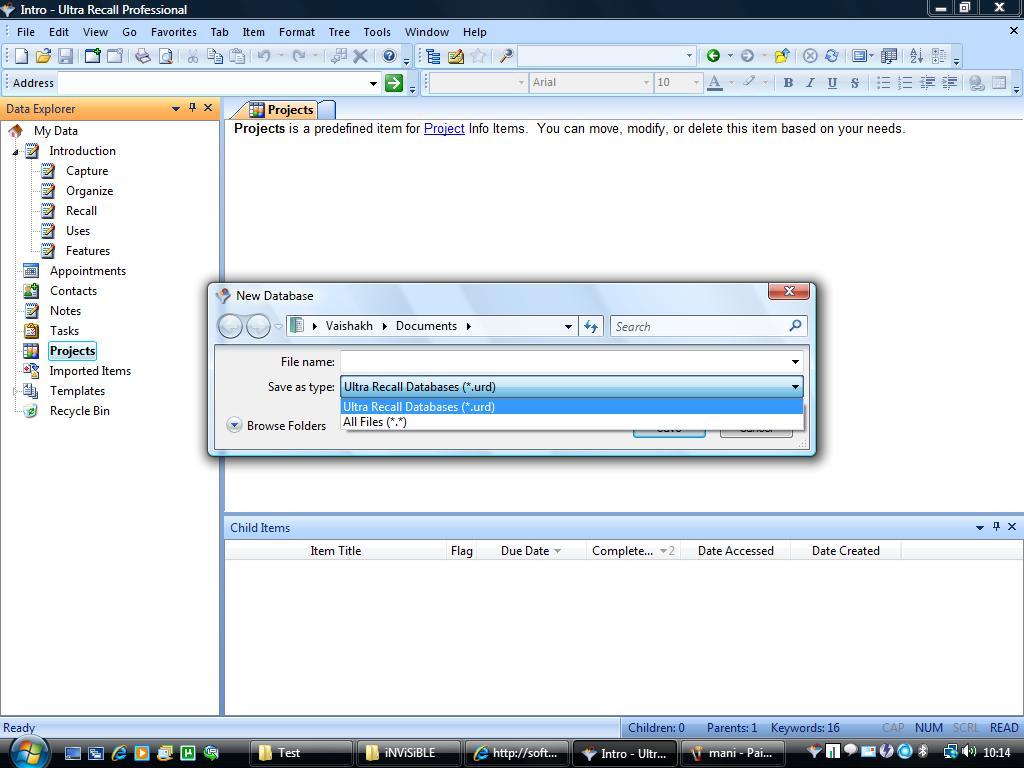Click the search binoculars icon
Screen dimensions: 1024x768
click(x=506, y=56)
